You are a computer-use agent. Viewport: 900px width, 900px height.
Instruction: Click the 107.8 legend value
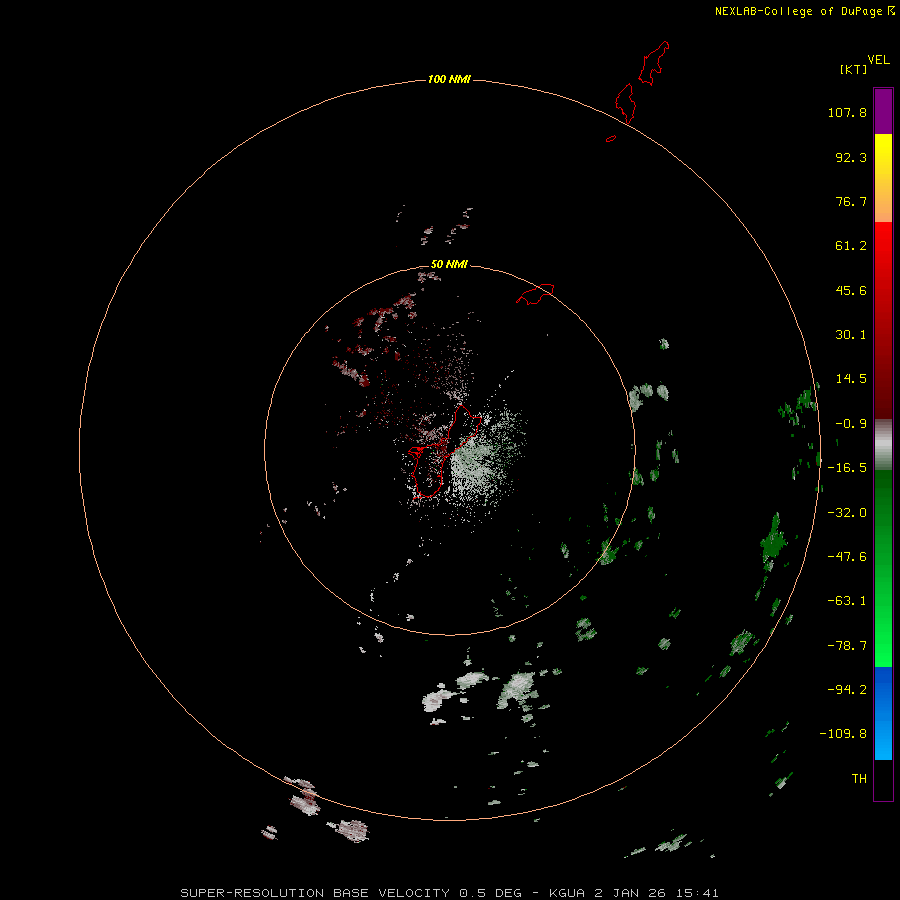click(847, 112)
